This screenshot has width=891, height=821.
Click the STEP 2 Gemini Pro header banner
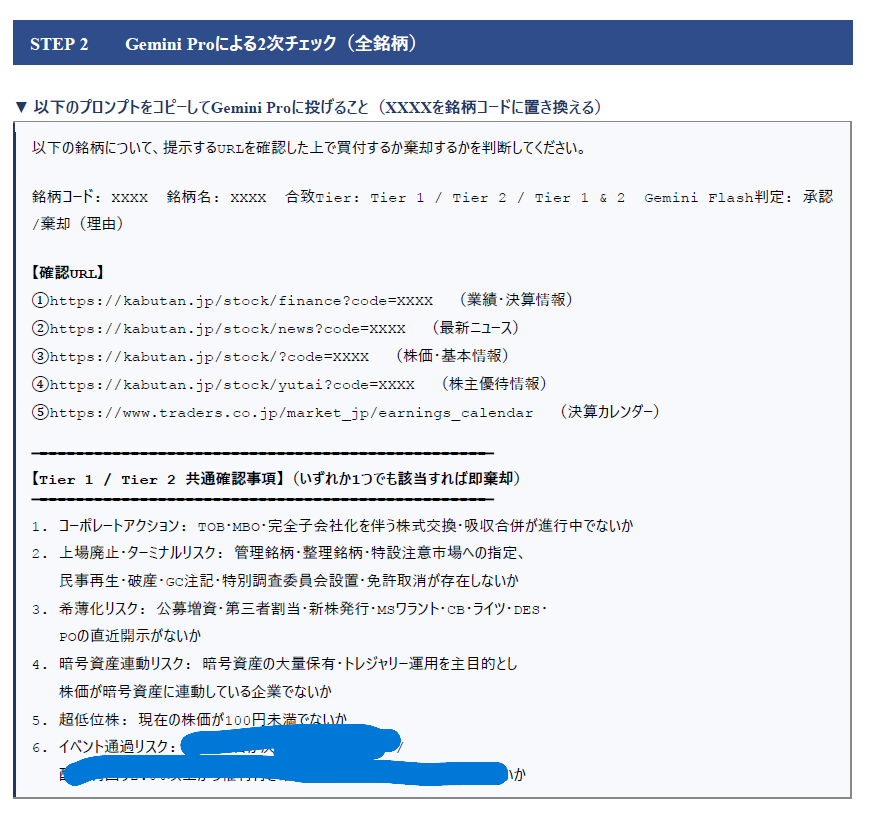pos(432,43)
